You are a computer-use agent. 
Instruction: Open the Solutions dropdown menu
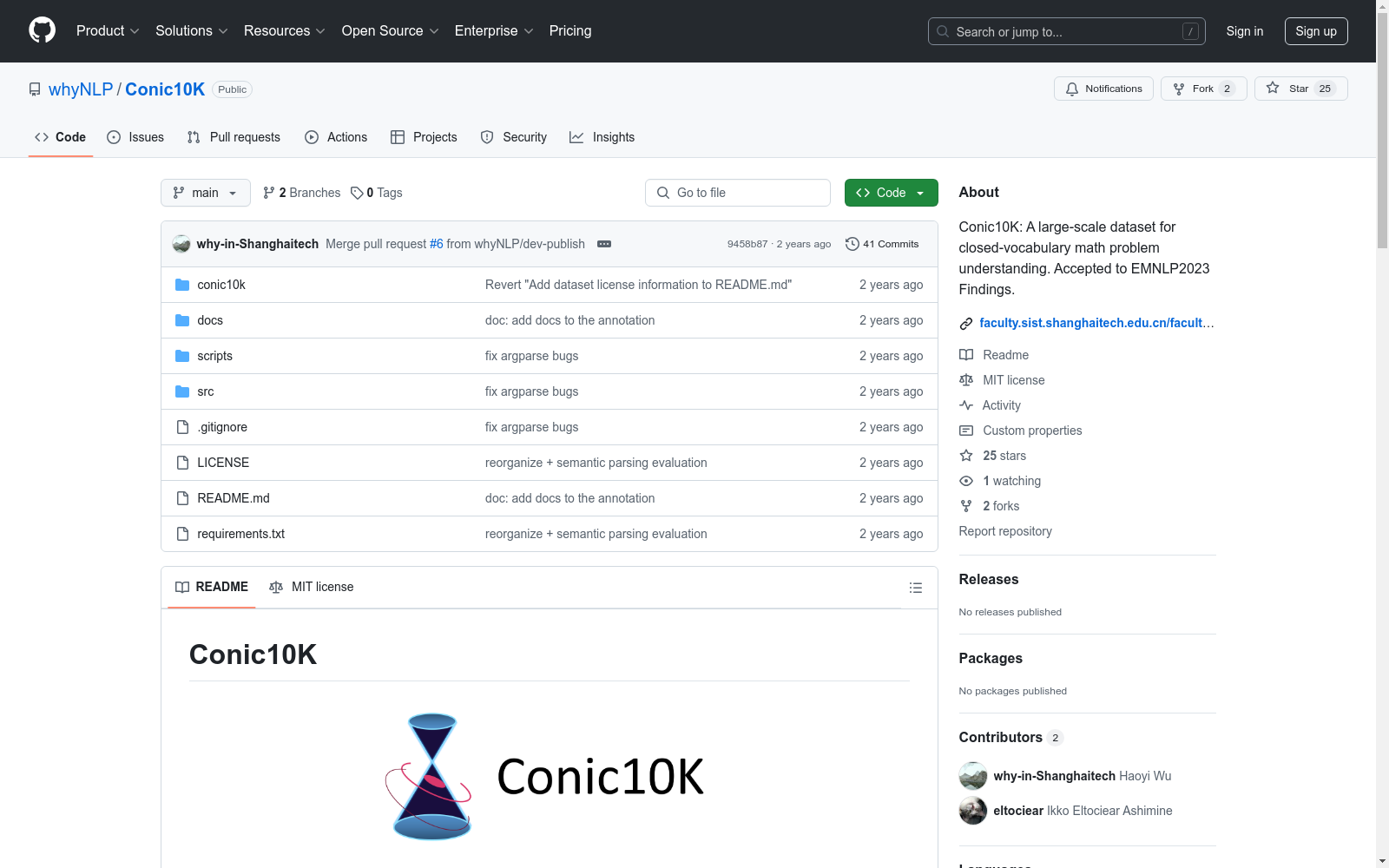[x=192, y=31]
